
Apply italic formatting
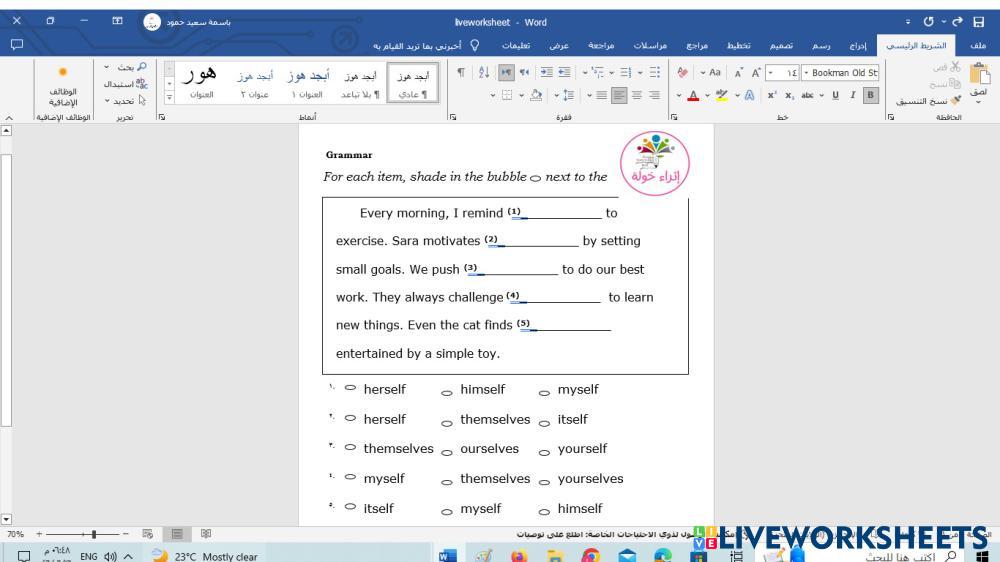click(x=853, y=95)
